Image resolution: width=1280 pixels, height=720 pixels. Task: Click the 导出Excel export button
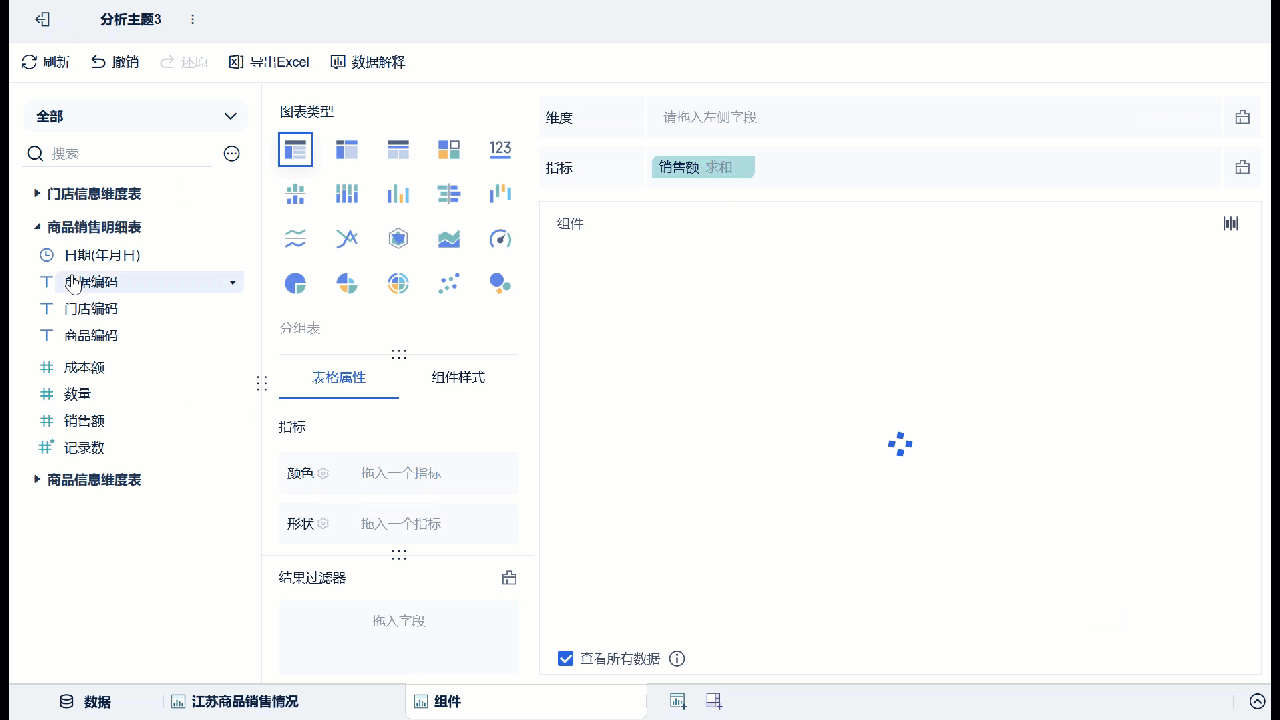pyautogui.click(x=268, y=62)
